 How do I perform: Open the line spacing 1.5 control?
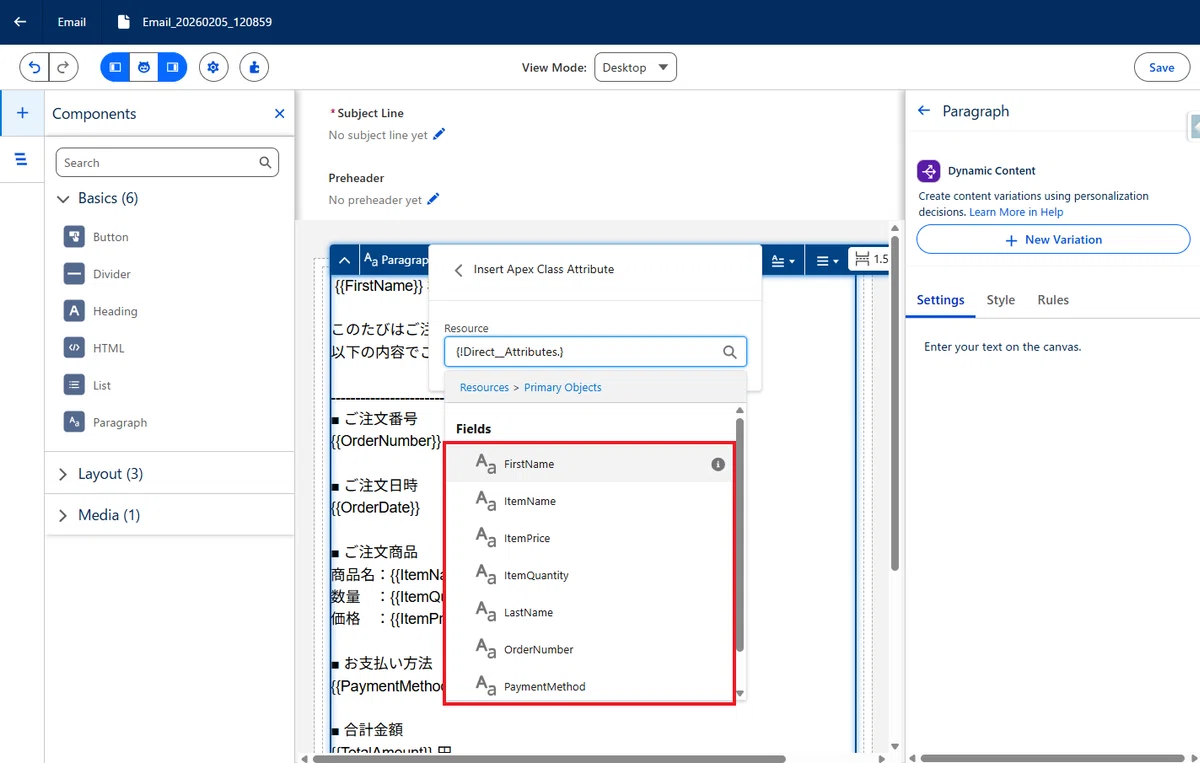click(870, 260)
